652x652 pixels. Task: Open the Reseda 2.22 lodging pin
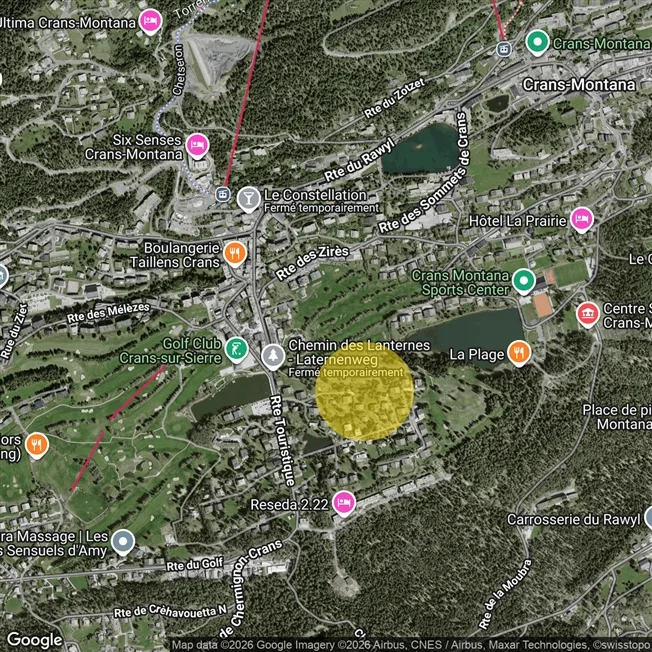[343, 504]
